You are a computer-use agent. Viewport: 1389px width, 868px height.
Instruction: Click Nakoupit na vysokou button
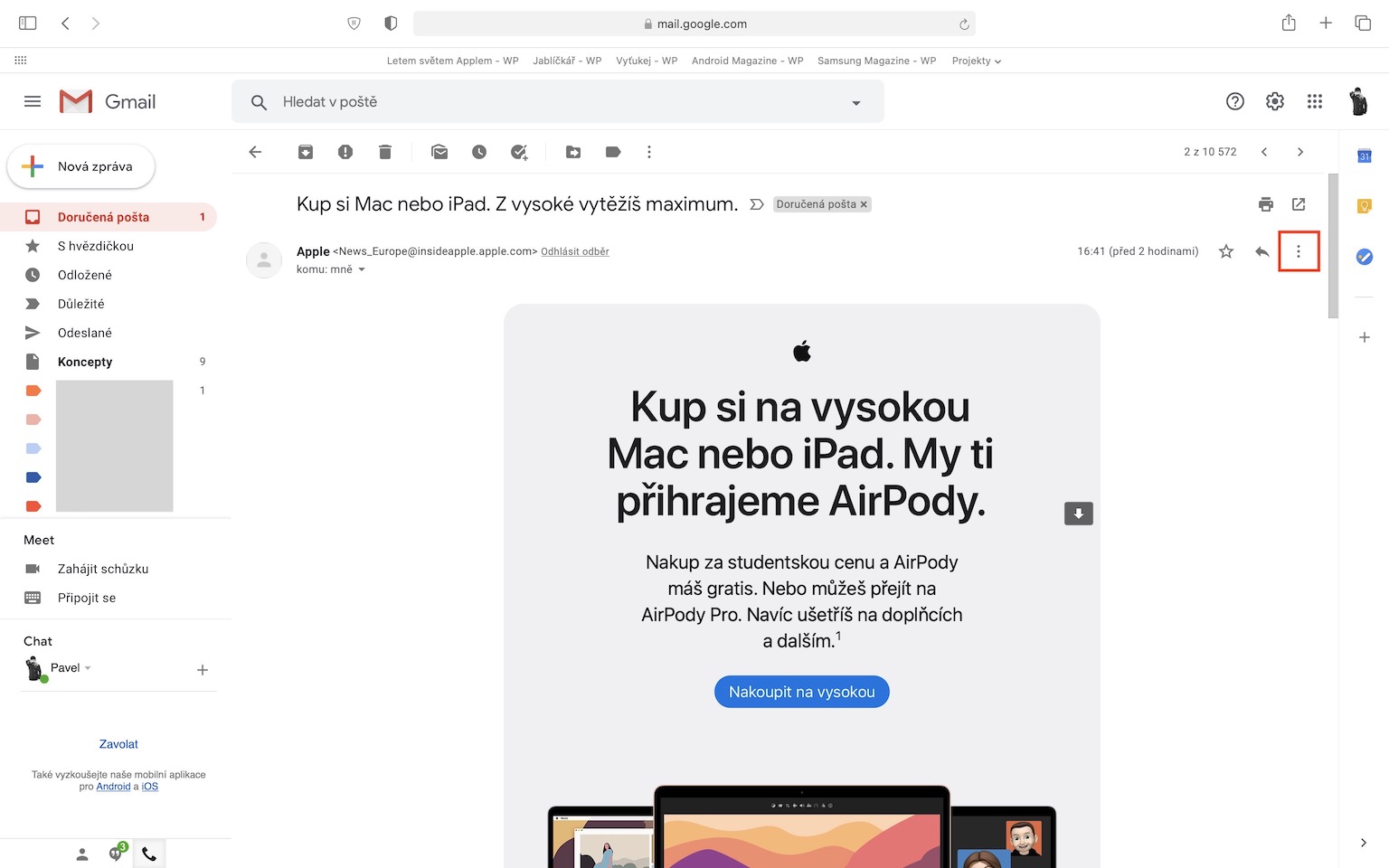click(x=802, y=692)
